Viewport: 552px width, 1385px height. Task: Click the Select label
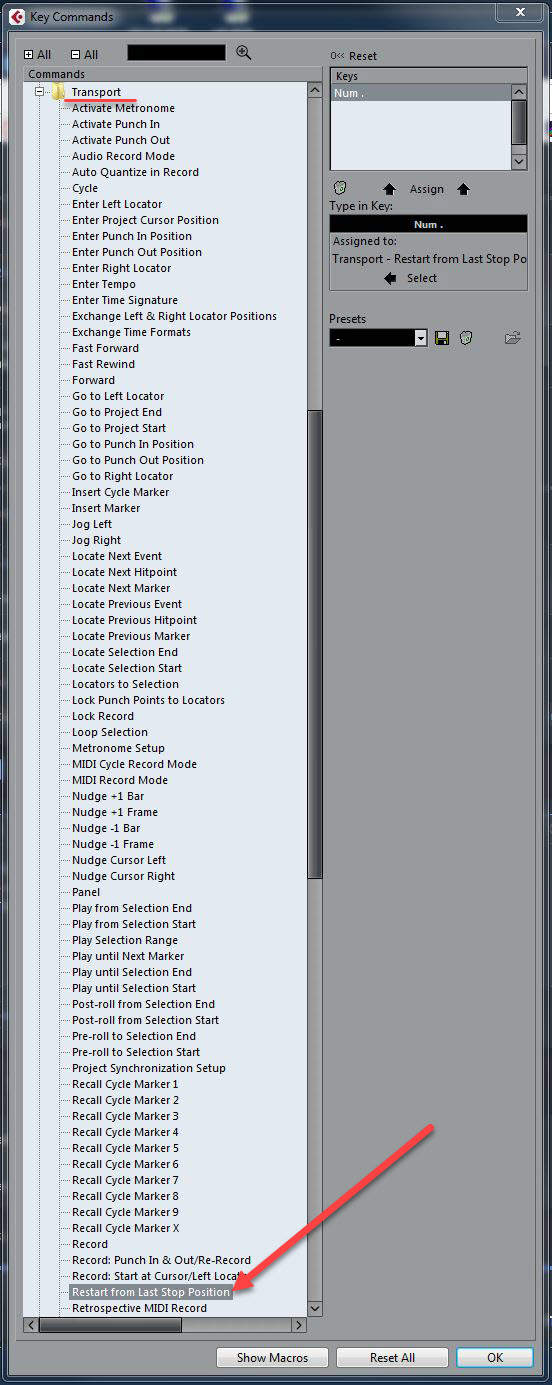tap(422, 278)
